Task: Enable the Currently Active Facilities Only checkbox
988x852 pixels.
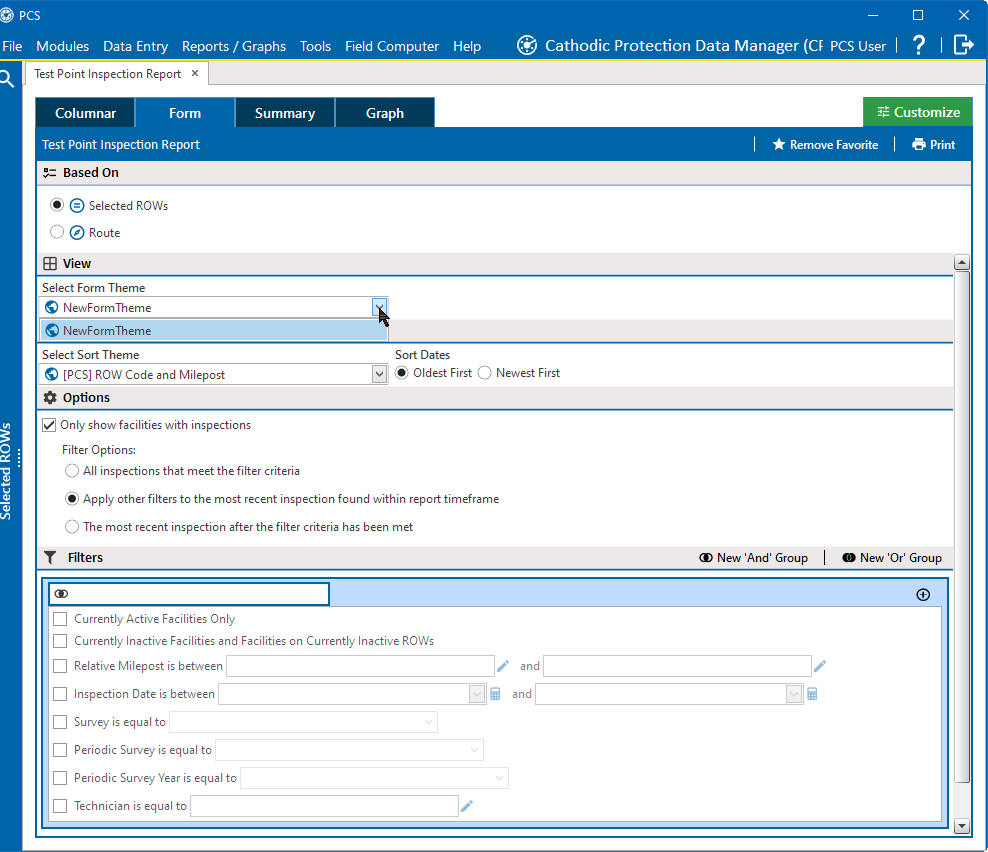Action: coord(60,618)
